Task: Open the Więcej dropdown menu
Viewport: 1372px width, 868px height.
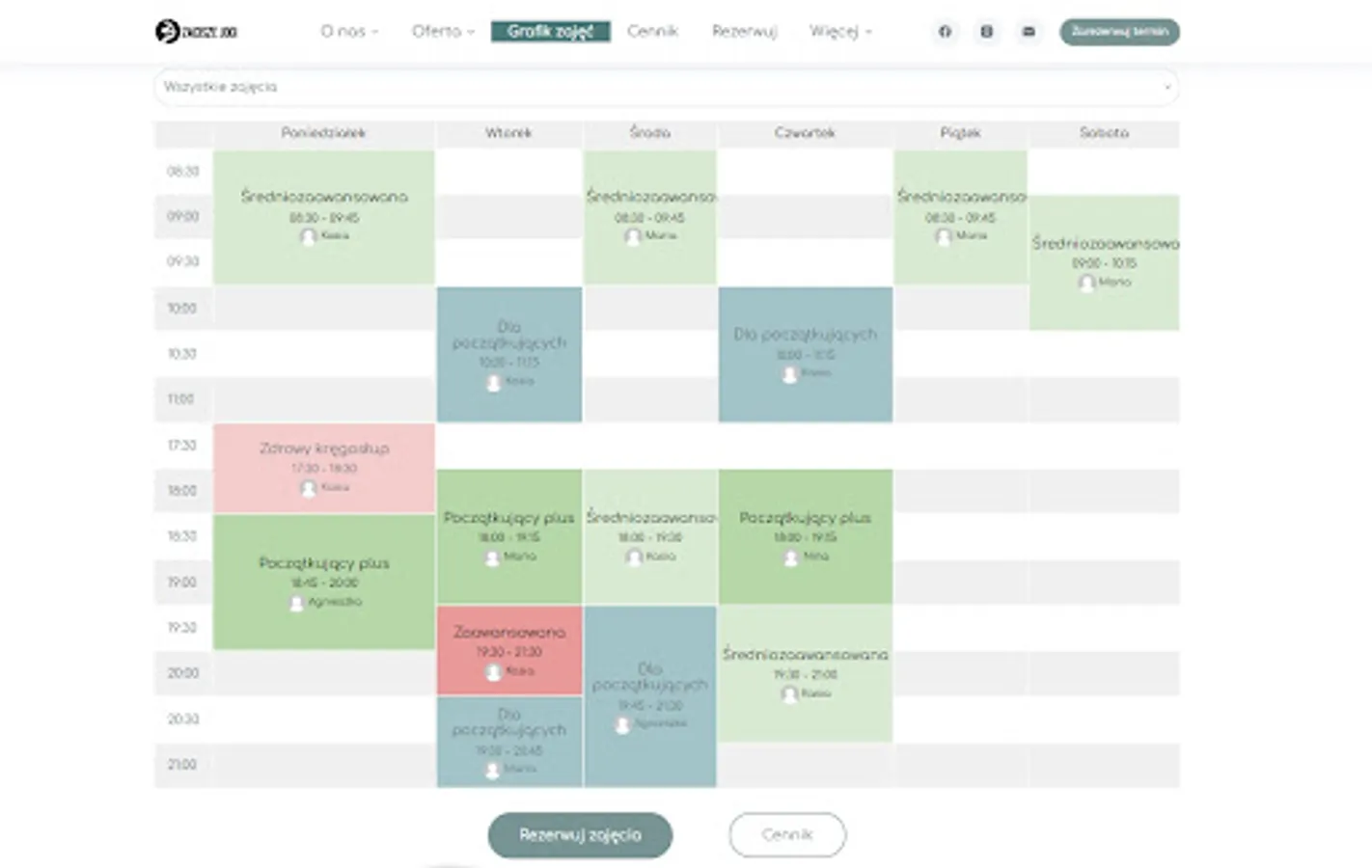Action: 839,32
